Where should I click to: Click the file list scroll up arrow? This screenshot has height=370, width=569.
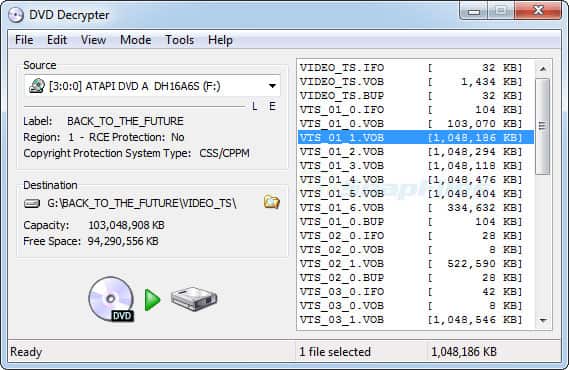pyautogui.click(x=543, y=69)
